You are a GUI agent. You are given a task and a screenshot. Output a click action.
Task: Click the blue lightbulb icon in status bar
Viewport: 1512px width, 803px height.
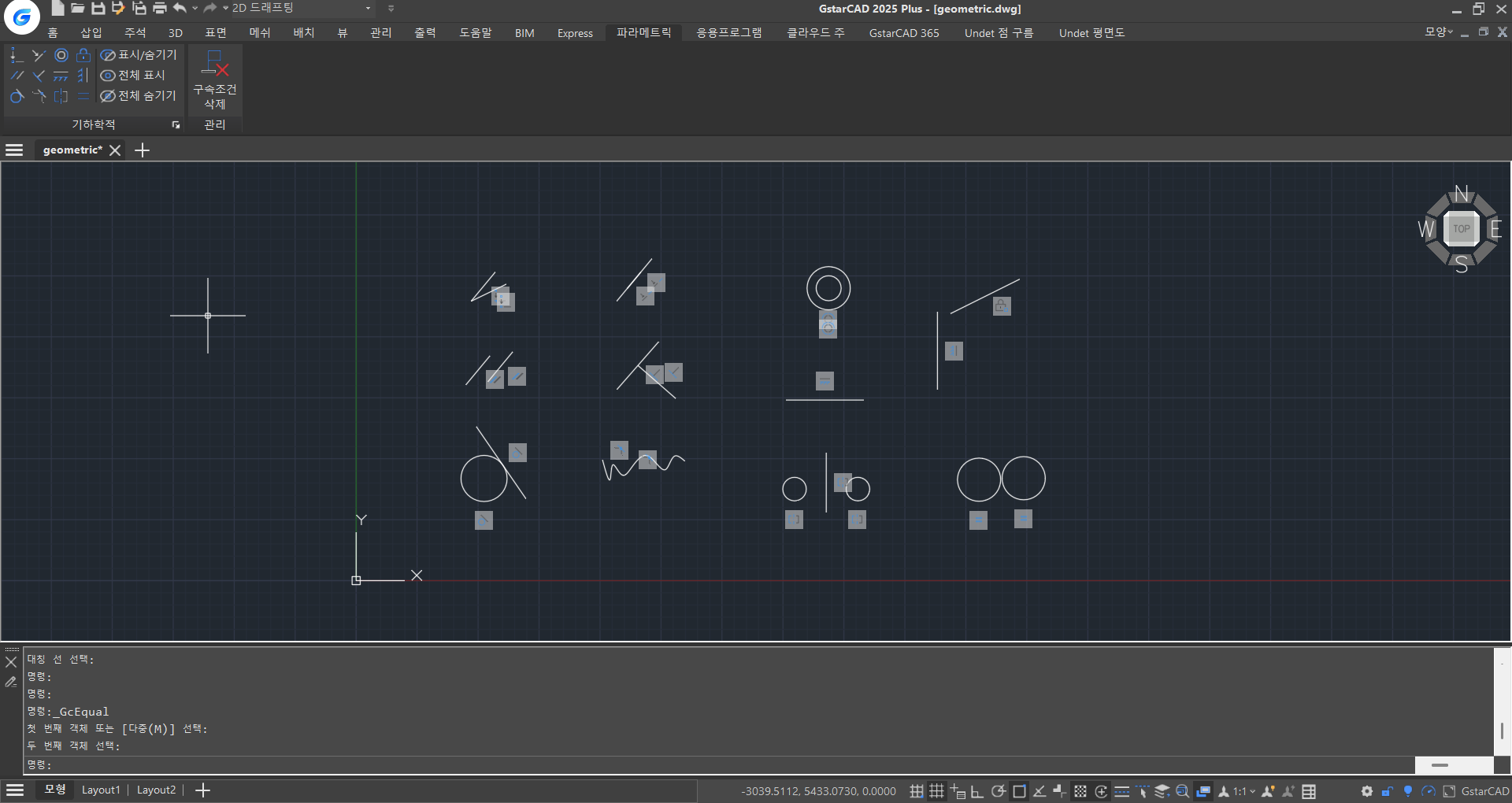point(1408,791)
